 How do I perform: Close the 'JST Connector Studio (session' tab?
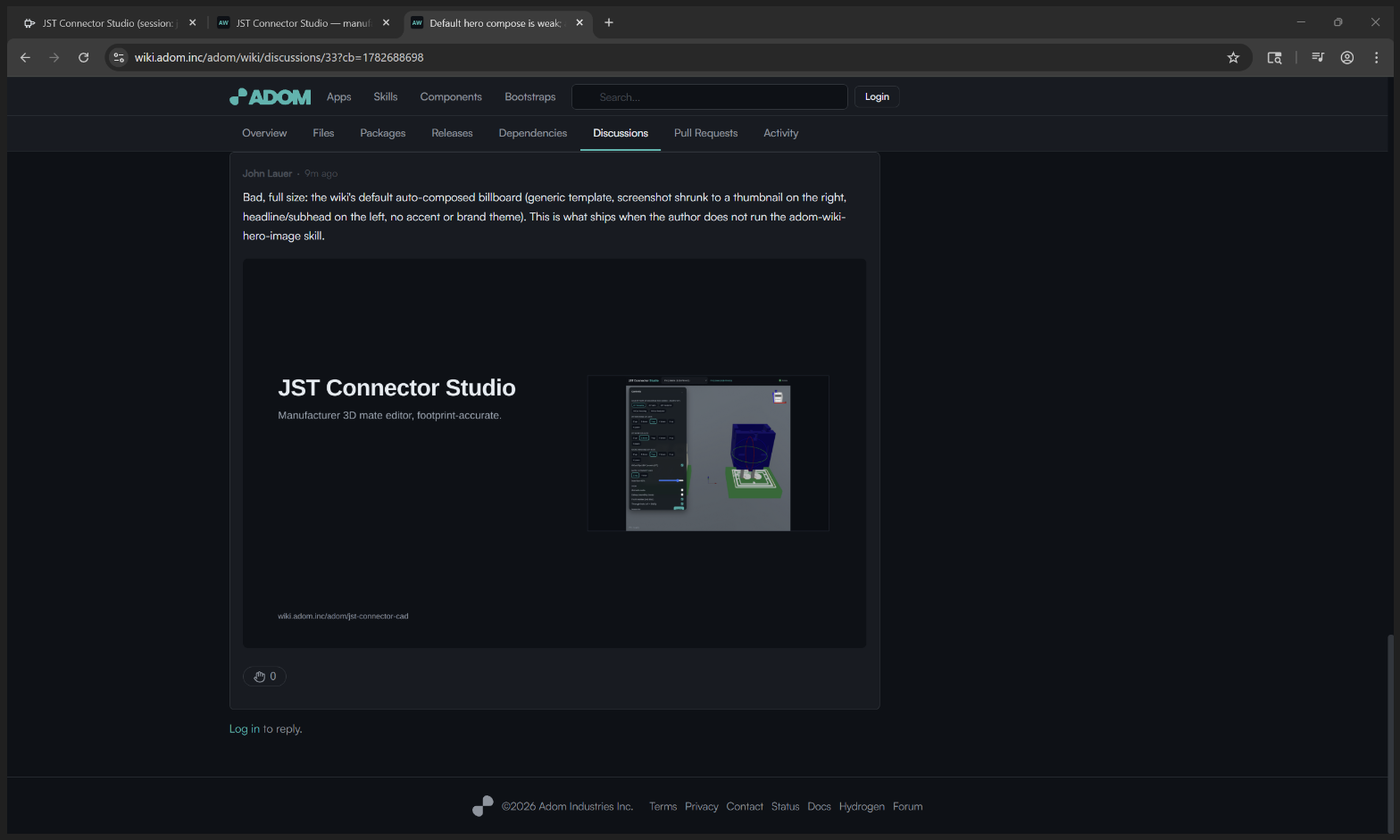(x=192, y=23)
